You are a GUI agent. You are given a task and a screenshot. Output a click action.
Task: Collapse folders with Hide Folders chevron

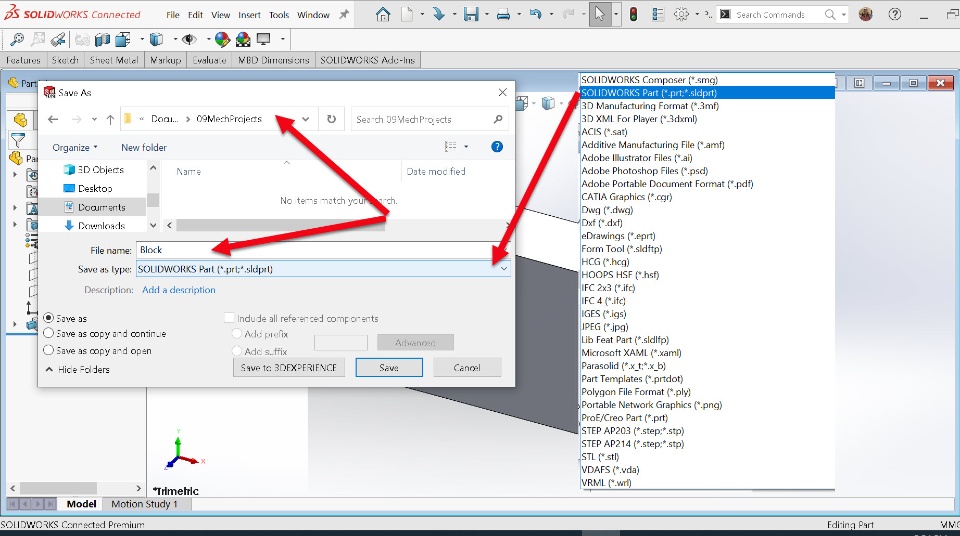point(50,369)
